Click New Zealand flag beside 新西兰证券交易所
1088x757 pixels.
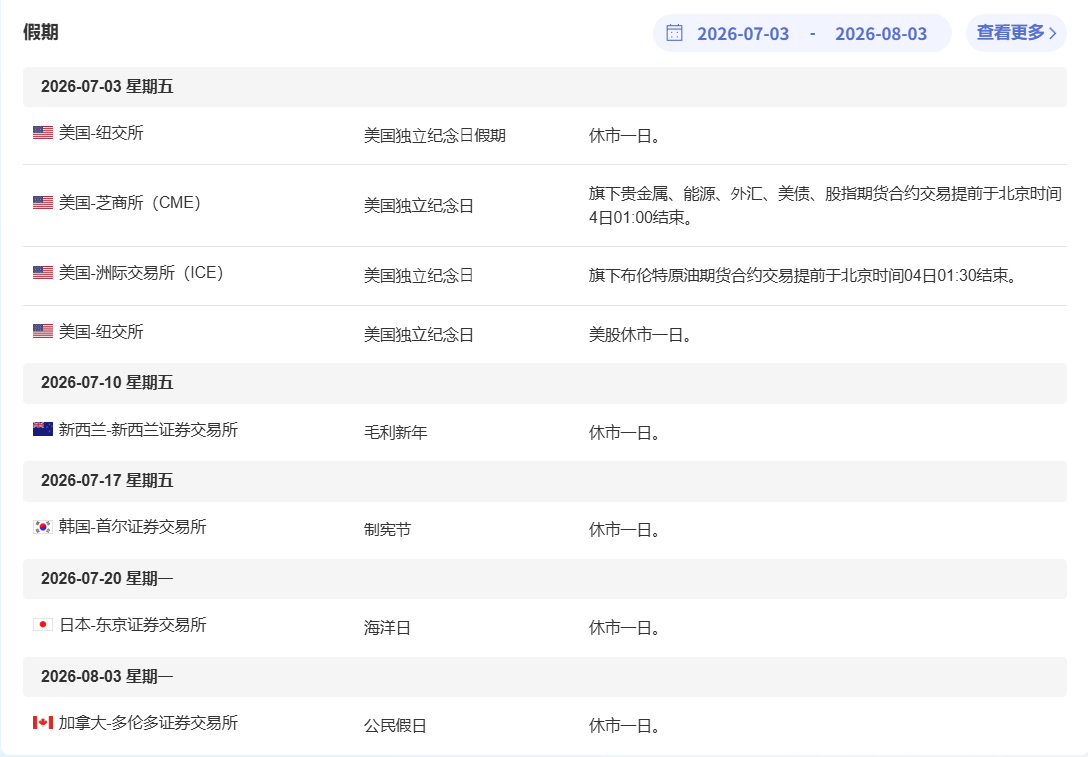[x=43, y=429]
